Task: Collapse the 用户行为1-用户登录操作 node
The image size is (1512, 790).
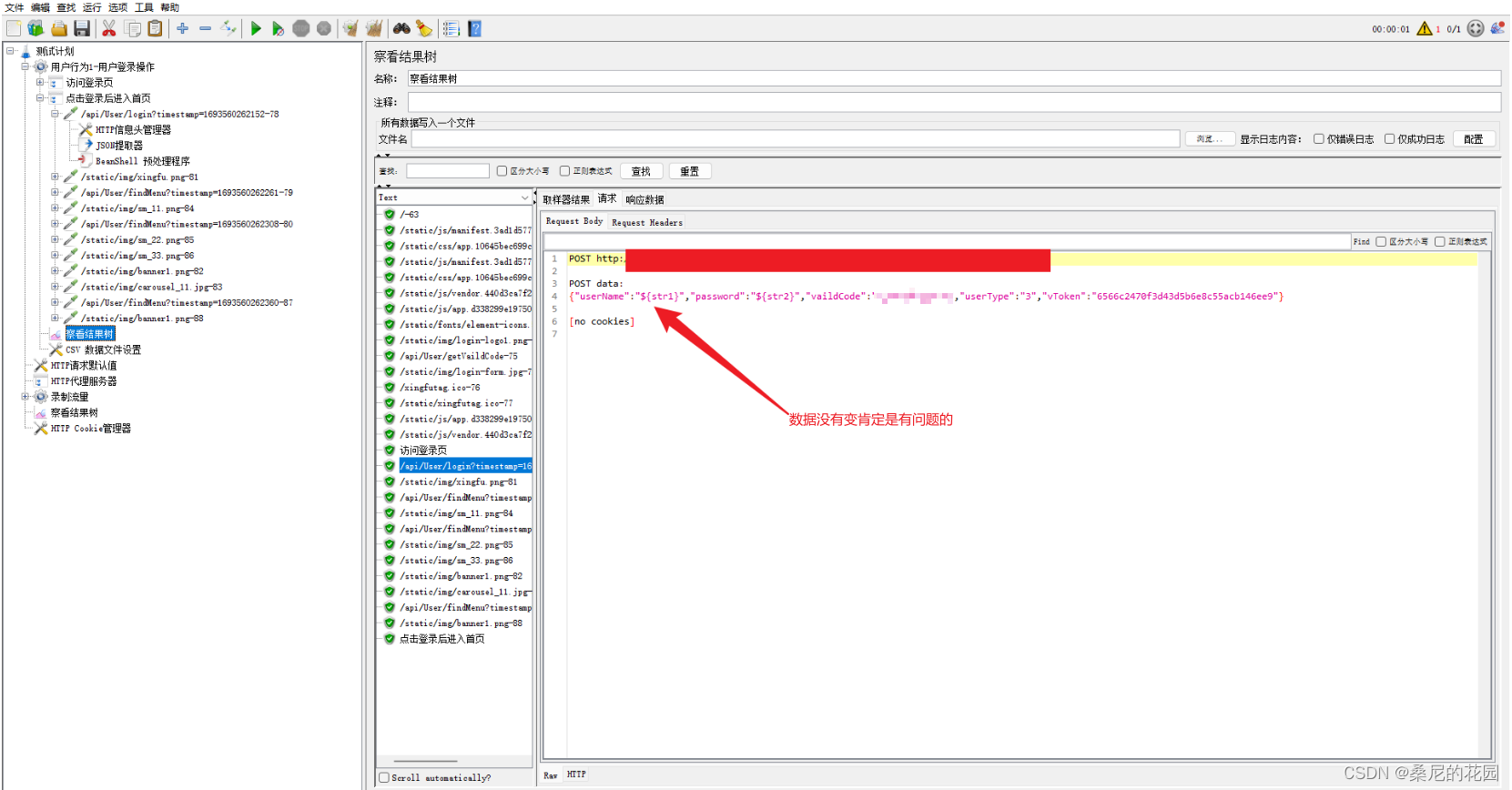Action: (25, 66)
